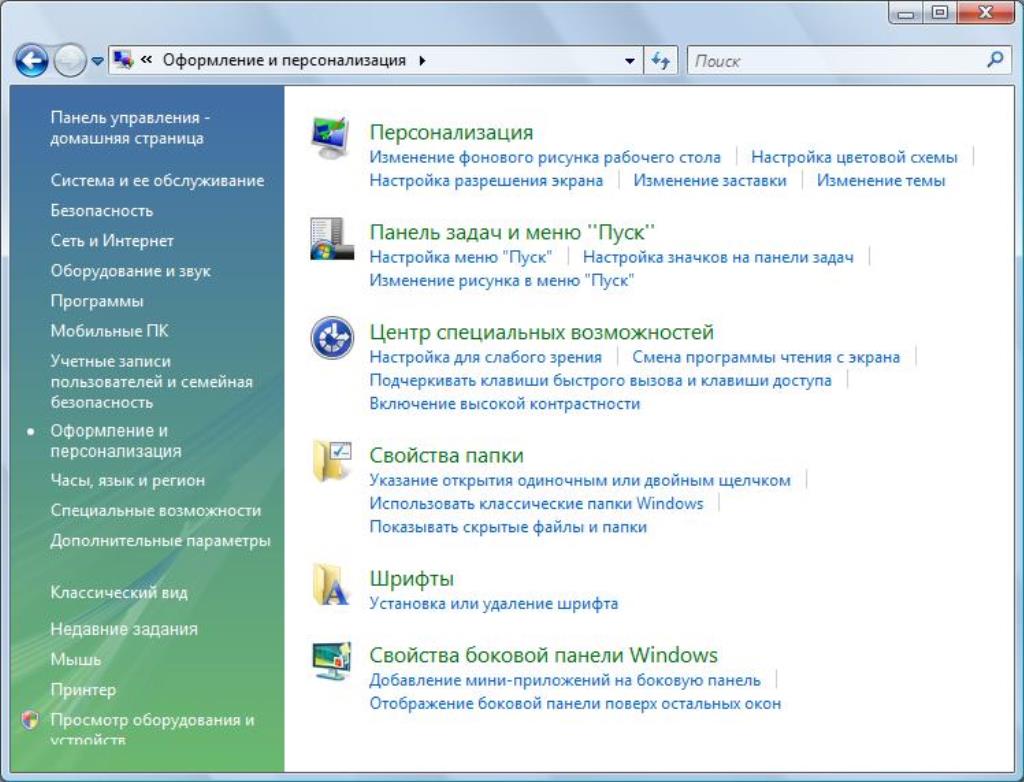
Task: Open Дополнительные параметры category
Action: click(x=160, y=540)
